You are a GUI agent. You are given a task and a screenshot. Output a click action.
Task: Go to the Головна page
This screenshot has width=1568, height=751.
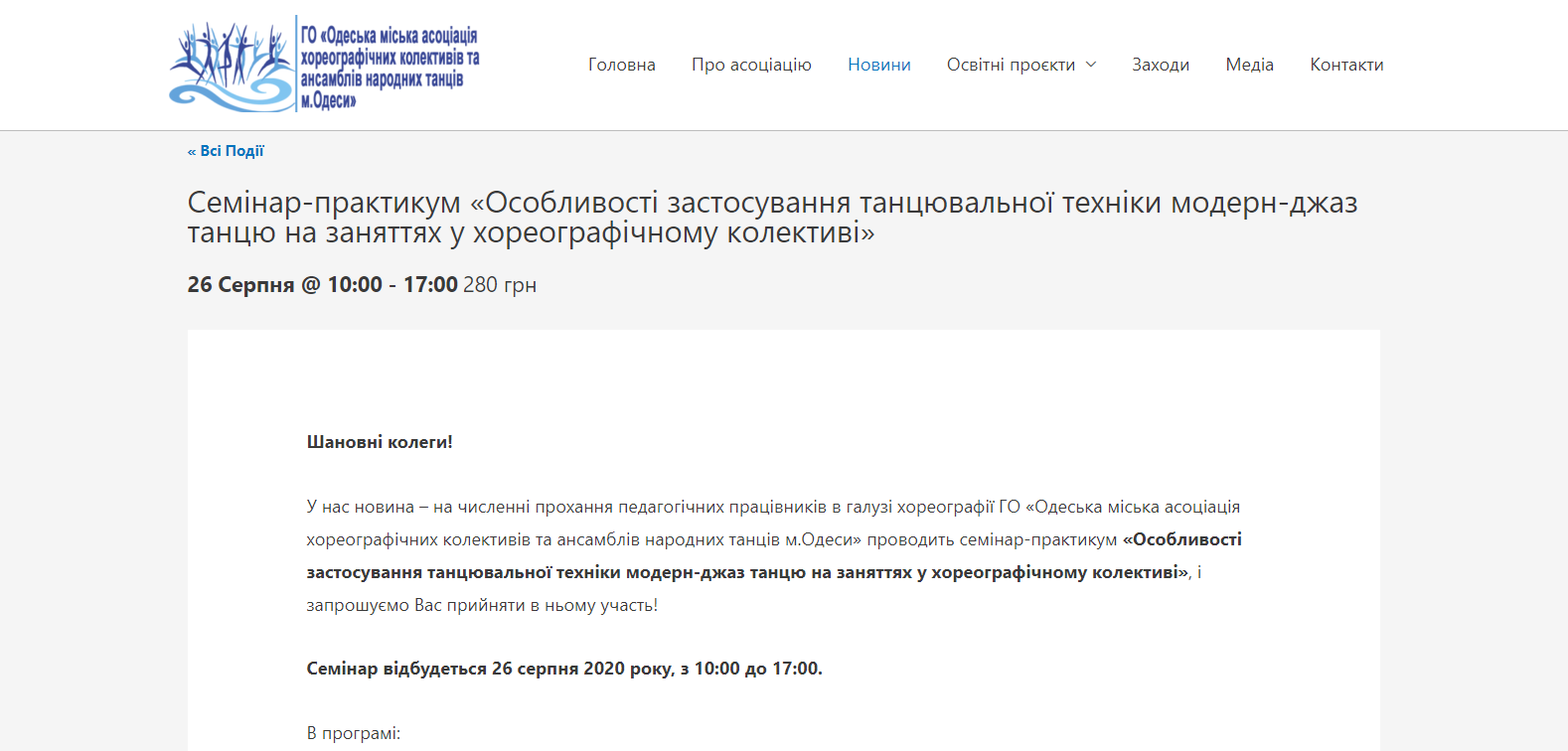pos(621,65)
